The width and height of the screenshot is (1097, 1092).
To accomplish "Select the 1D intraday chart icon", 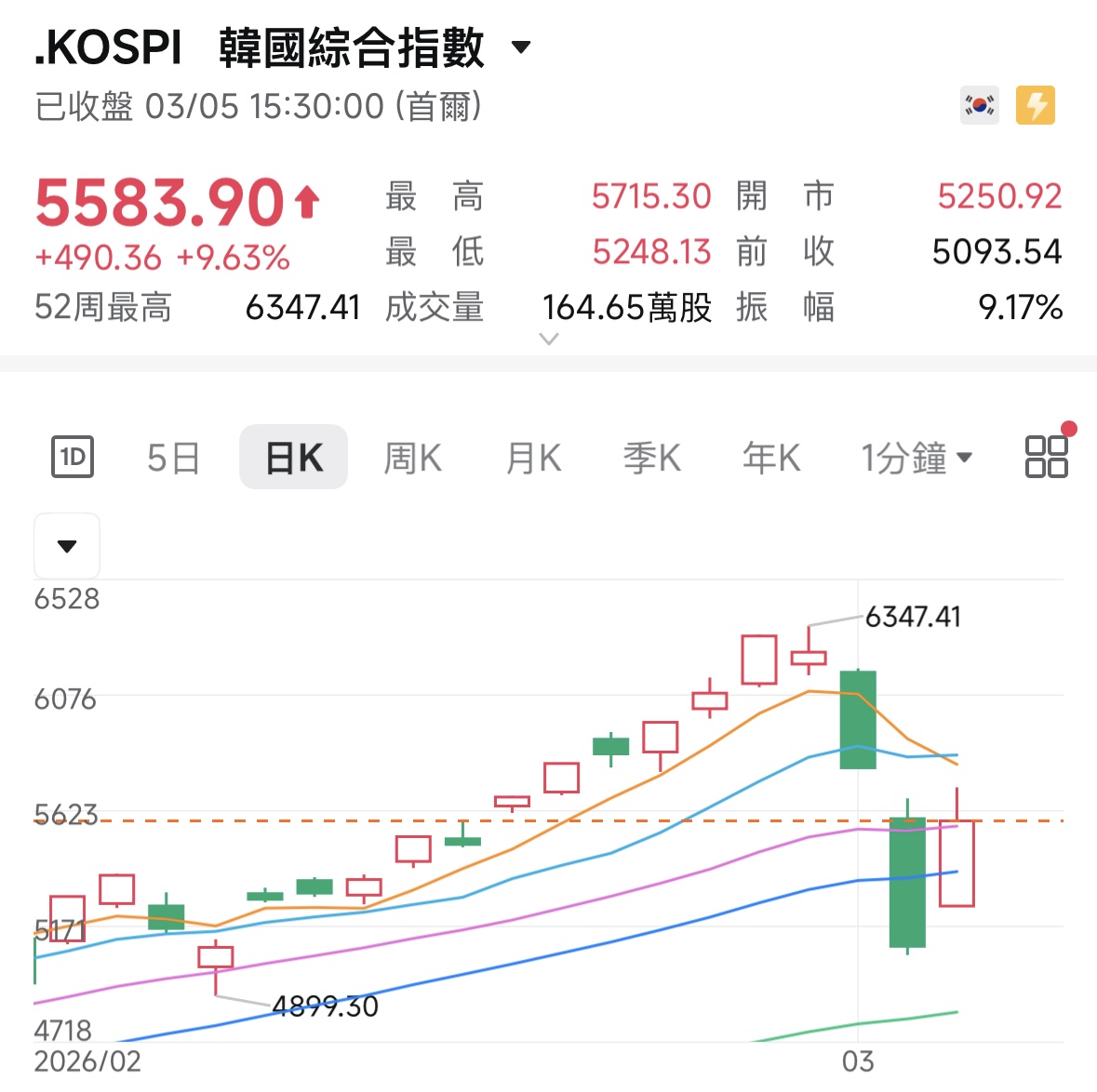I will 72,457.
